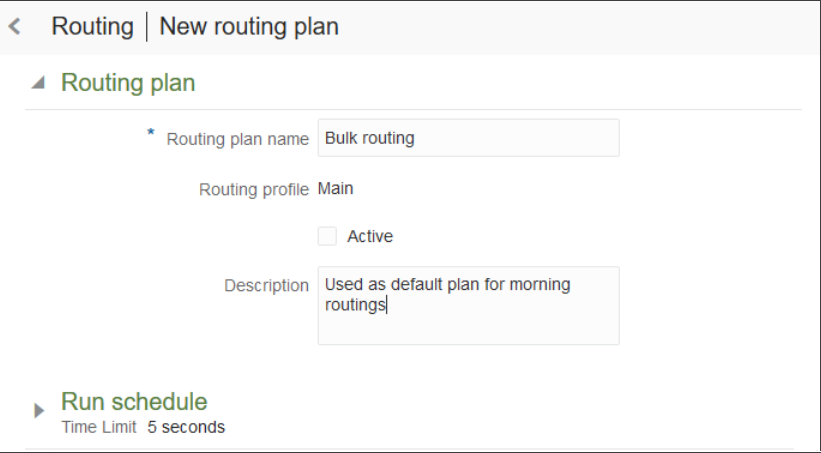The height and width of the screenshot is (453, 821).
Task: Click the Description field label
Action: coord(266,286)
